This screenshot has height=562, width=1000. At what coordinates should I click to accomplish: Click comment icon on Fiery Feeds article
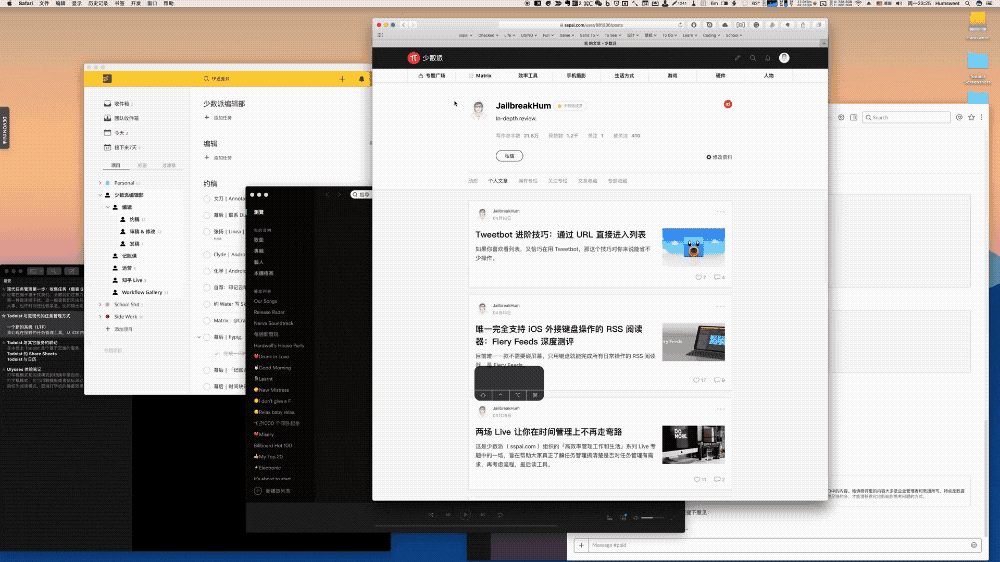tap(716, 380)
